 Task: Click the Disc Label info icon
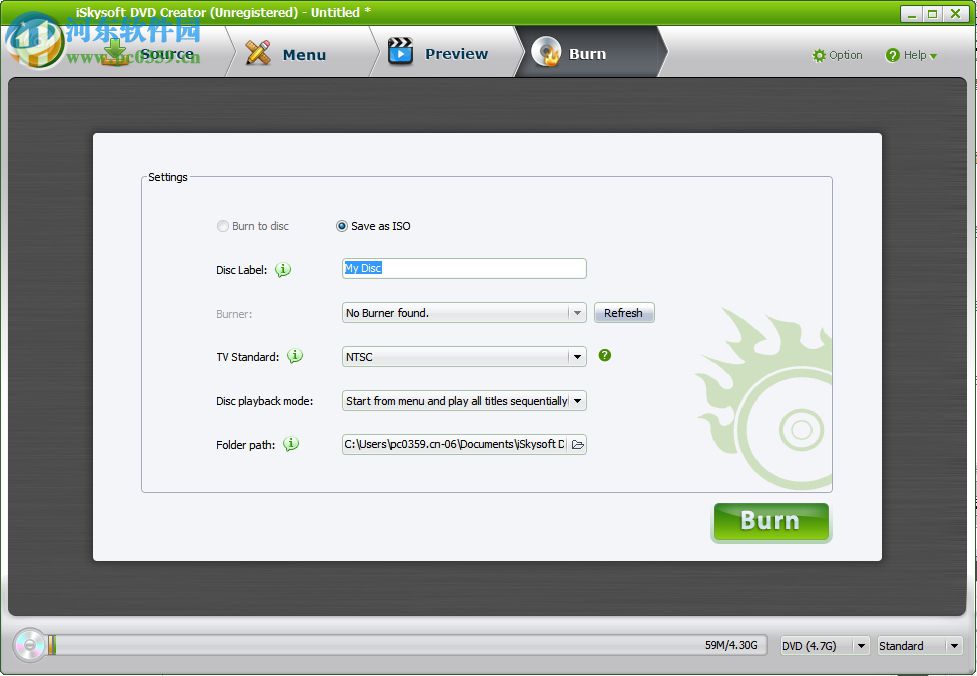(283, 270)
